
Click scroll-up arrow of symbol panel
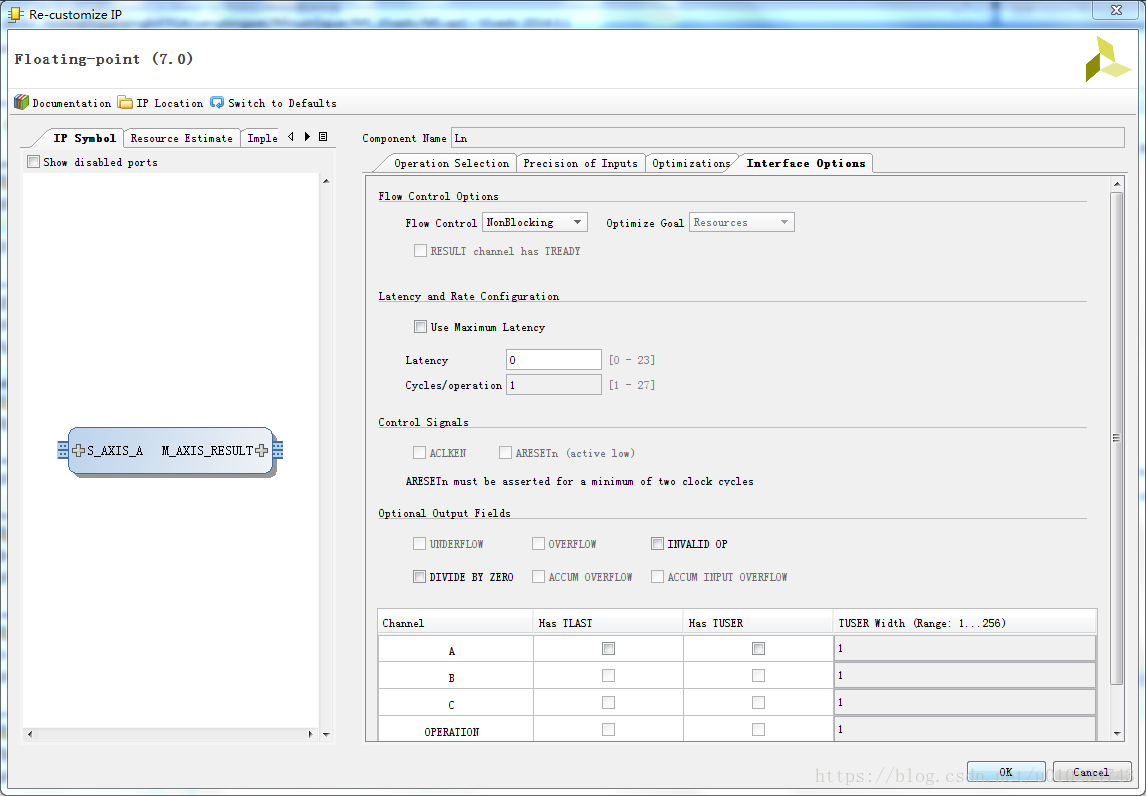[326, 181]
